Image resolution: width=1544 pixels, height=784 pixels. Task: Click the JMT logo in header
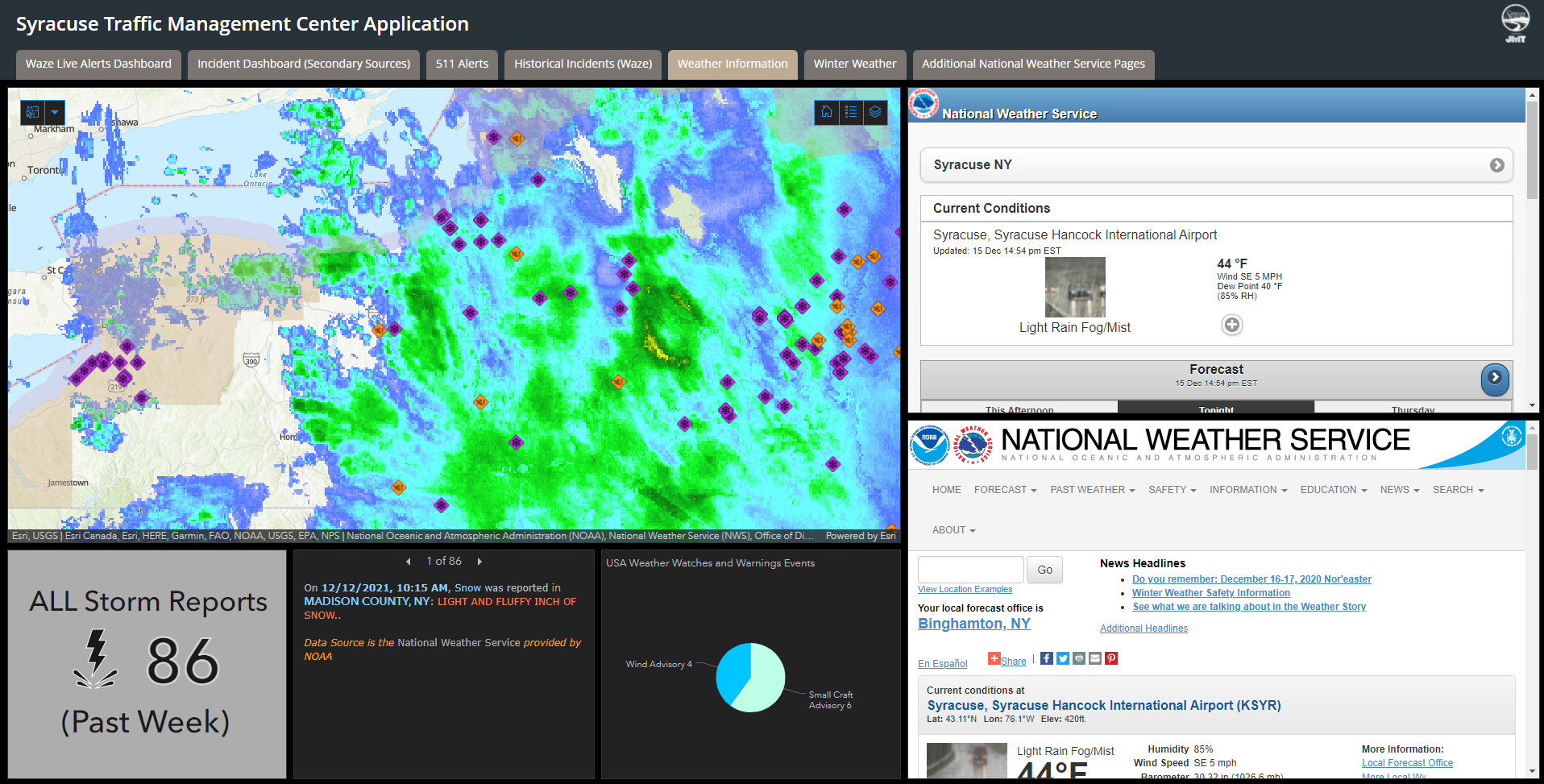click(1515, 23)
